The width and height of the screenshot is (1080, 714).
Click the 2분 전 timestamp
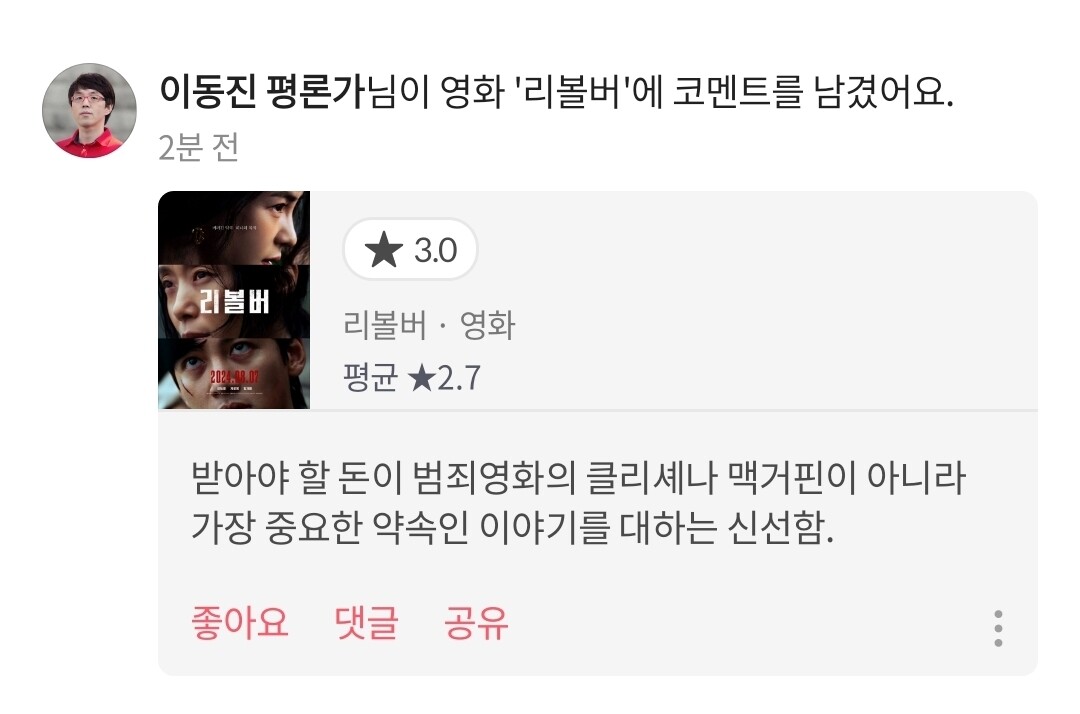coord(198,148)
